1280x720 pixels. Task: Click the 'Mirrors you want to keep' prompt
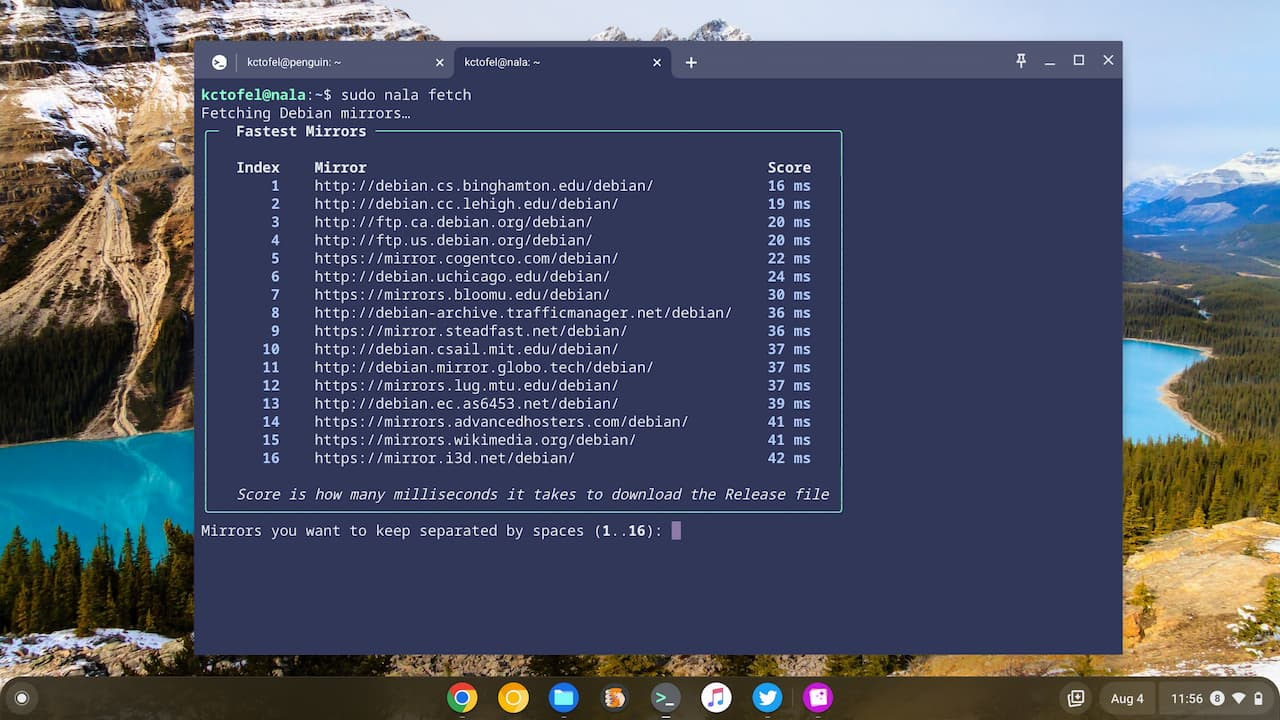pyautogui.click(x=431, y=530)
